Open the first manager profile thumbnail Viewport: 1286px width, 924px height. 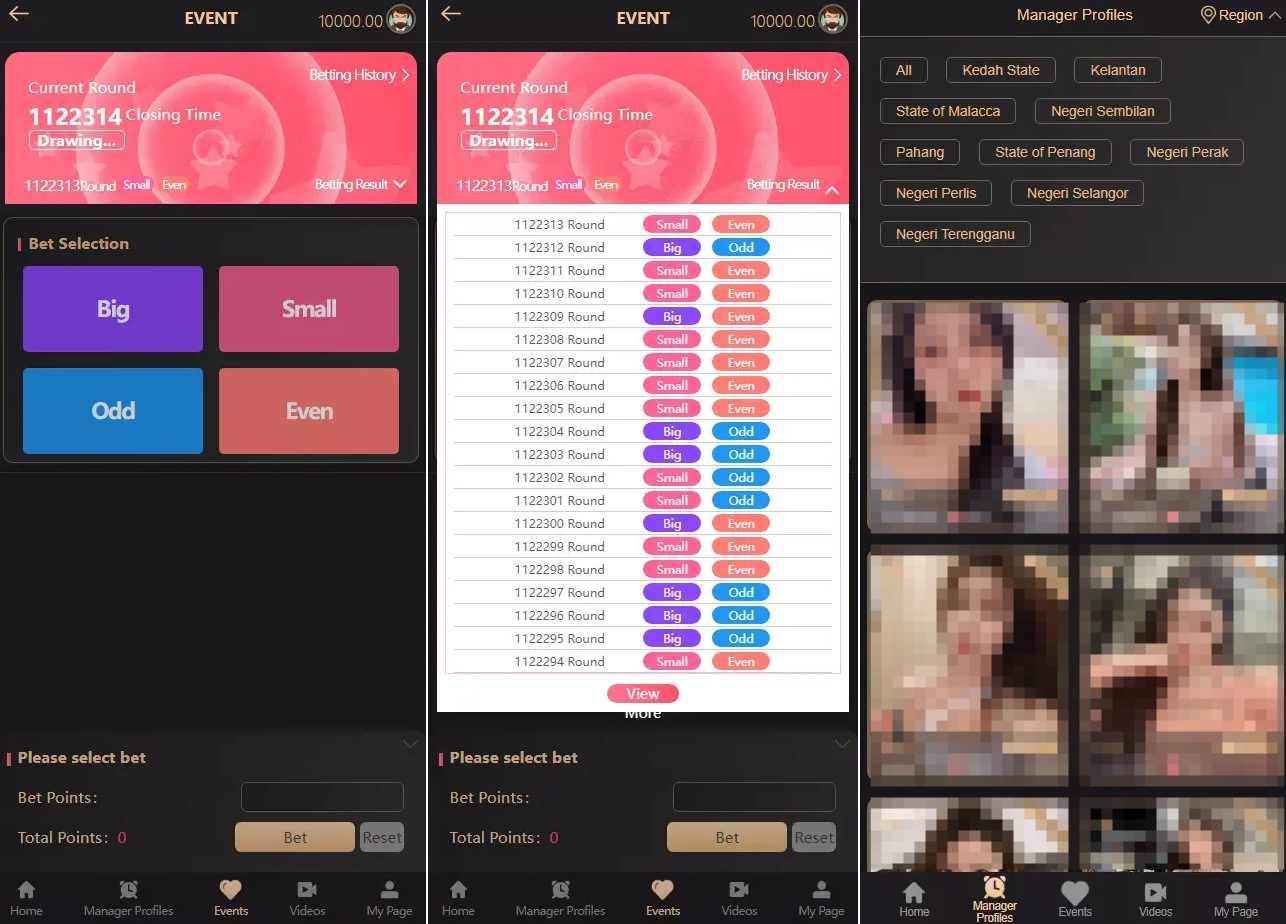[x=967, y=416]
